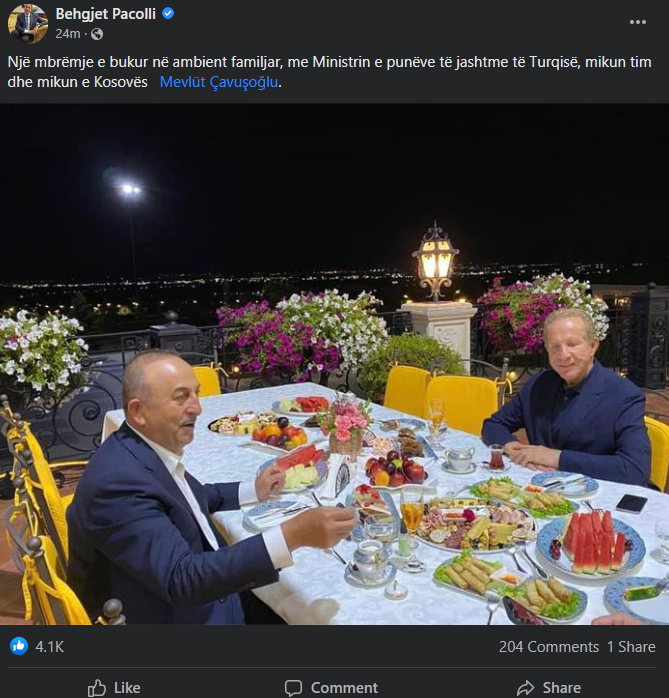Image resolution: width=669 pixels, height=698 pixels.
Task: Click the Share label below the post
Action: click(561, 688)
